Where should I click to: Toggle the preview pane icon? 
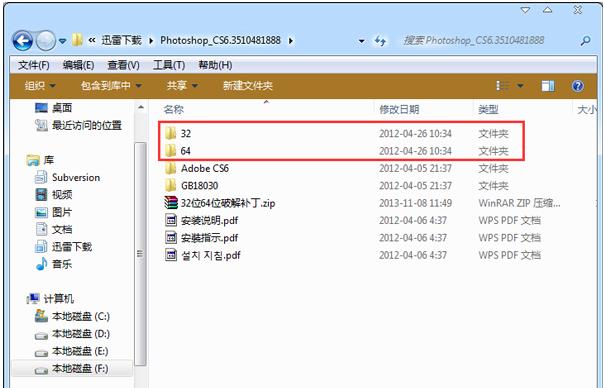pyautogui.click(x=548, y=86)
